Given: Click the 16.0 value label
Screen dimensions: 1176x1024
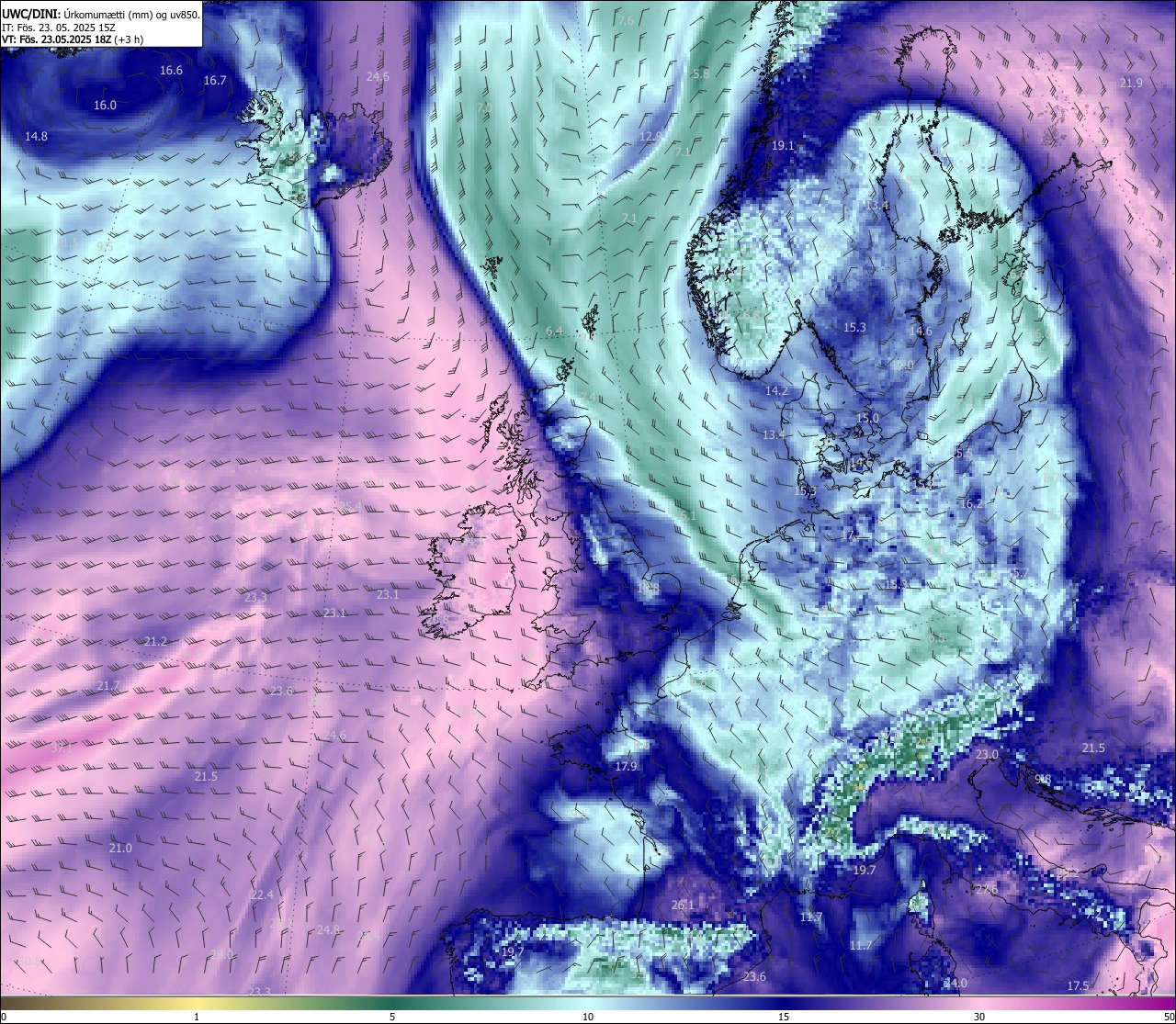Looking at the screenshot, I should coord(106,106).
